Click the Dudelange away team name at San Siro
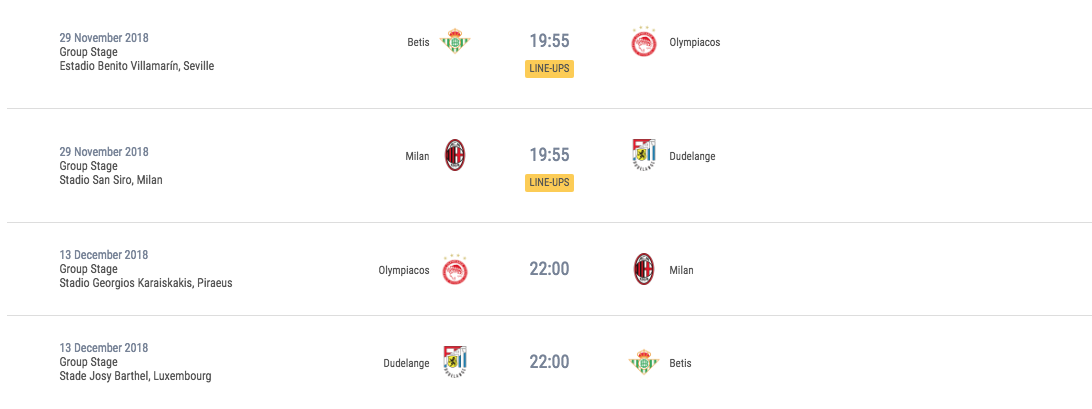This screenshot has height=409, width=1092. coord(692,156)
